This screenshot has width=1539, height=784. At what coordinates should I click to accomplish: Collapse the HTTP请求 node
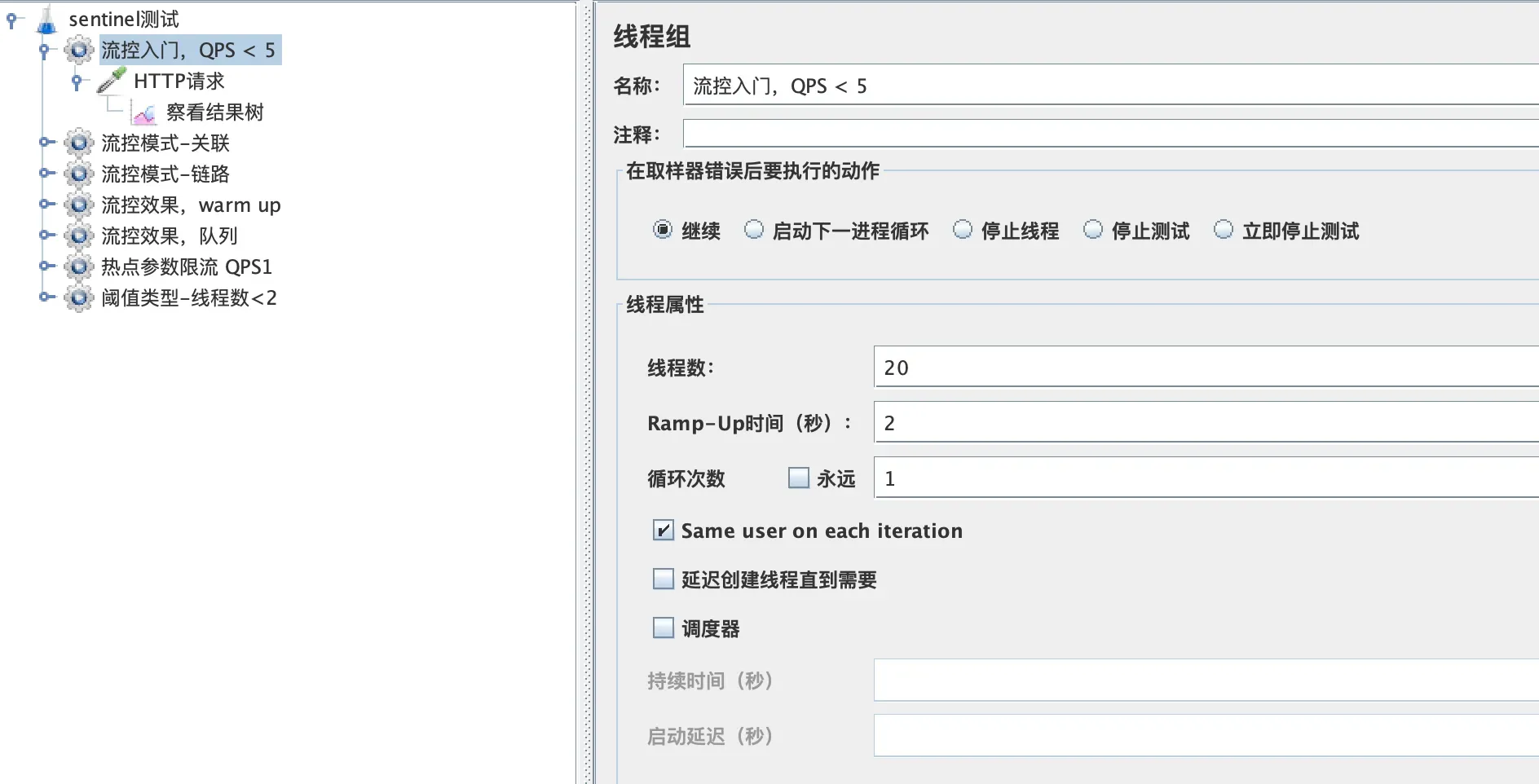pos(78,81)
